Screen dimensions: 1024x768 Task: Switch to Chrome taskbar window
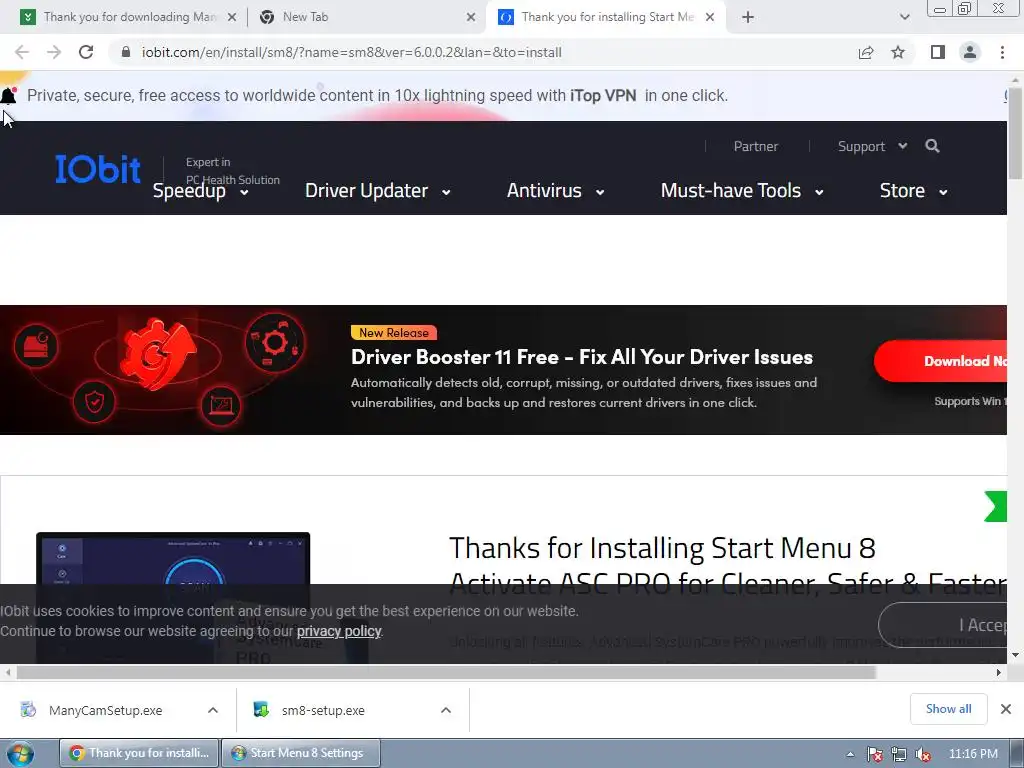click(x=139, y=753)
